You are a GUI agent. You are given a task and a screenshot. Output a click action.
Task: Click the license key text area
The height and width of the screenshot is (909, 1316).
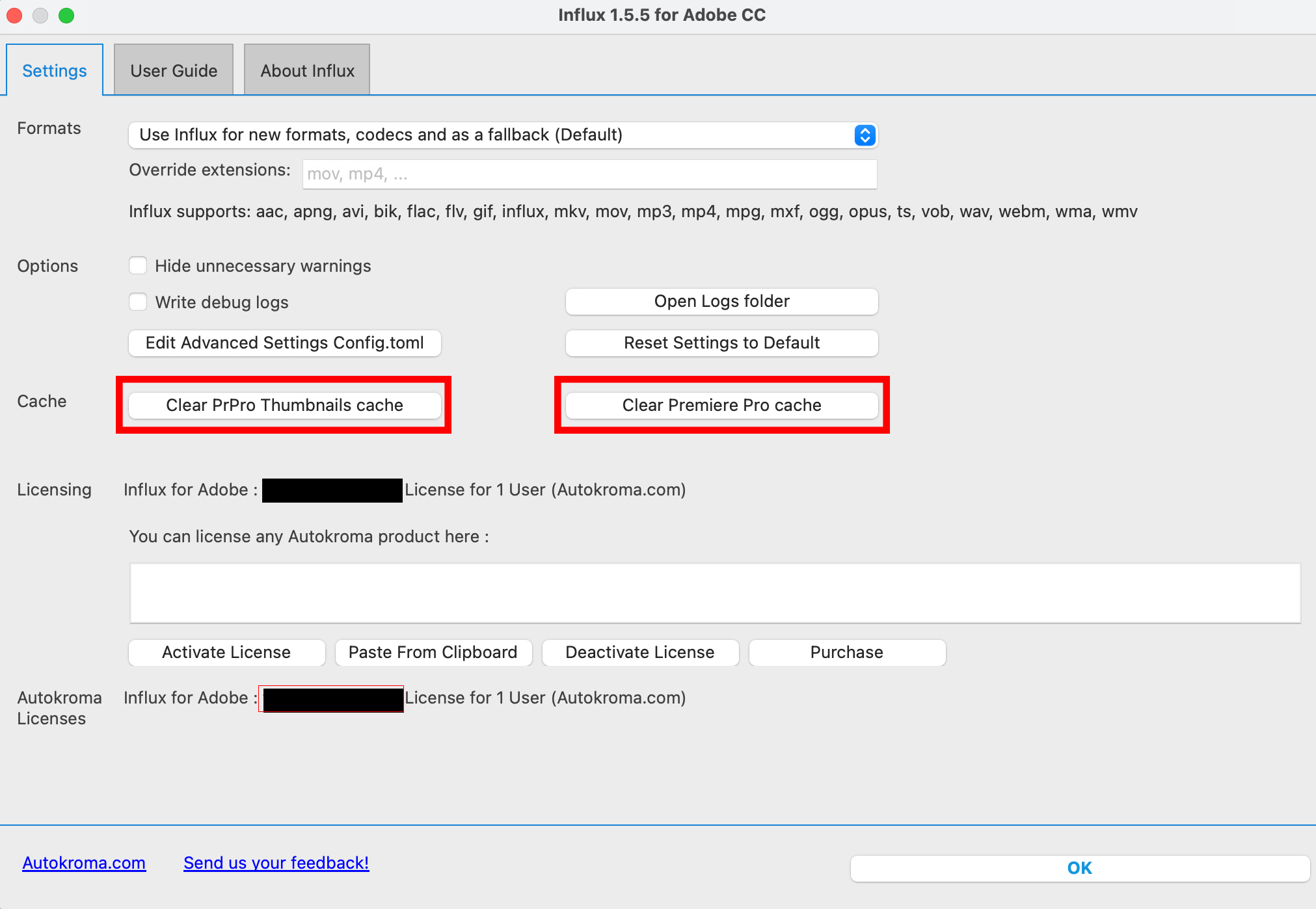click(x=716, y=593)
